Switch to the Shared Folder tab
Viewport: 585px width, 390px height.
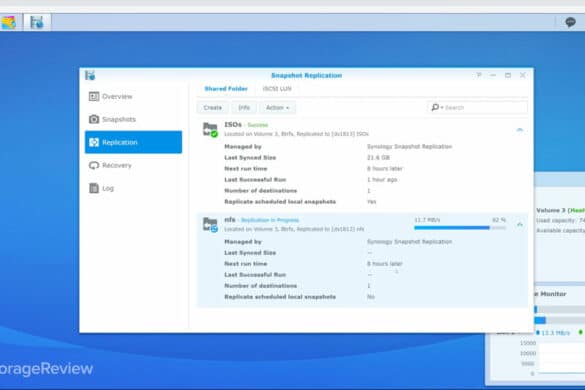click(x=226, y=89)
